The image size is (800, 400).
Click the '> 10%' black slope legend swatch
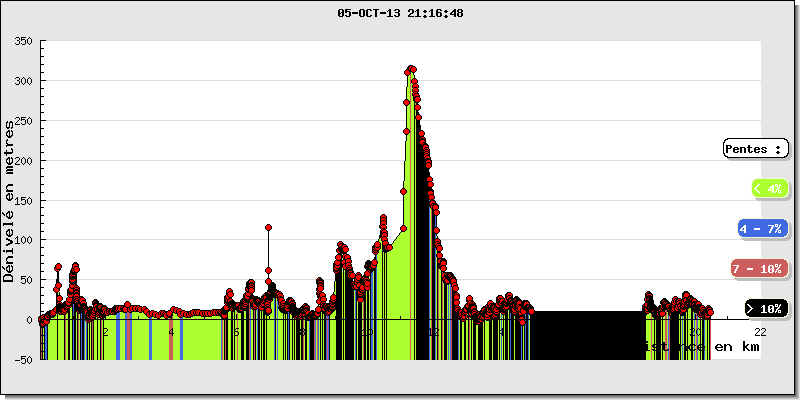point(766,309)
